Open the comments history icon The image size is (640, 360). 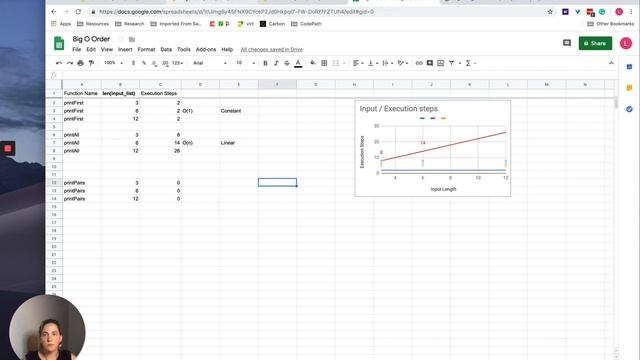(x=567, y=43)
